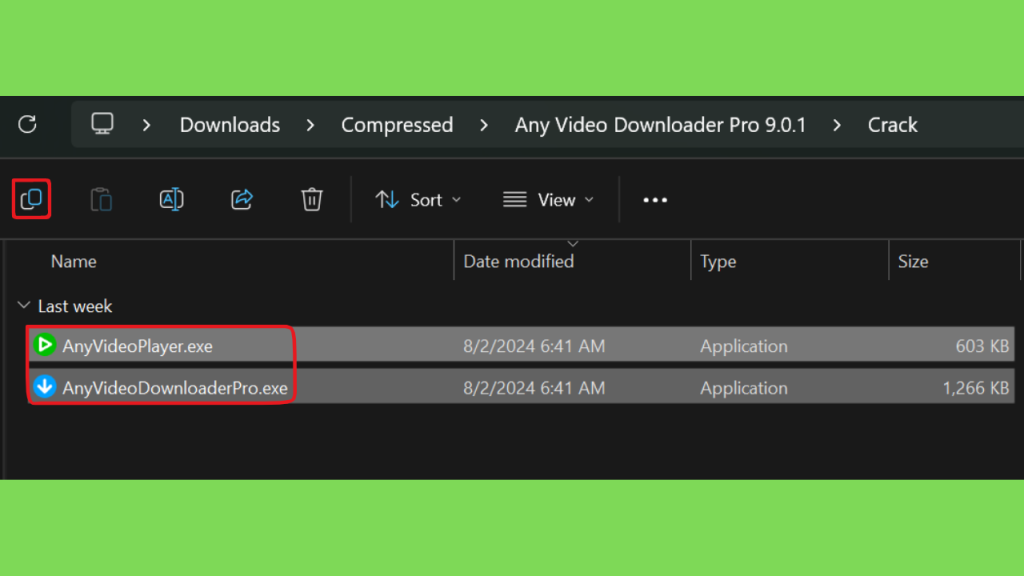Click the AnyVideoDownloaderPro.exe blue arrow icon
The height and width of the screenshot is (576, 1024).
45,387
